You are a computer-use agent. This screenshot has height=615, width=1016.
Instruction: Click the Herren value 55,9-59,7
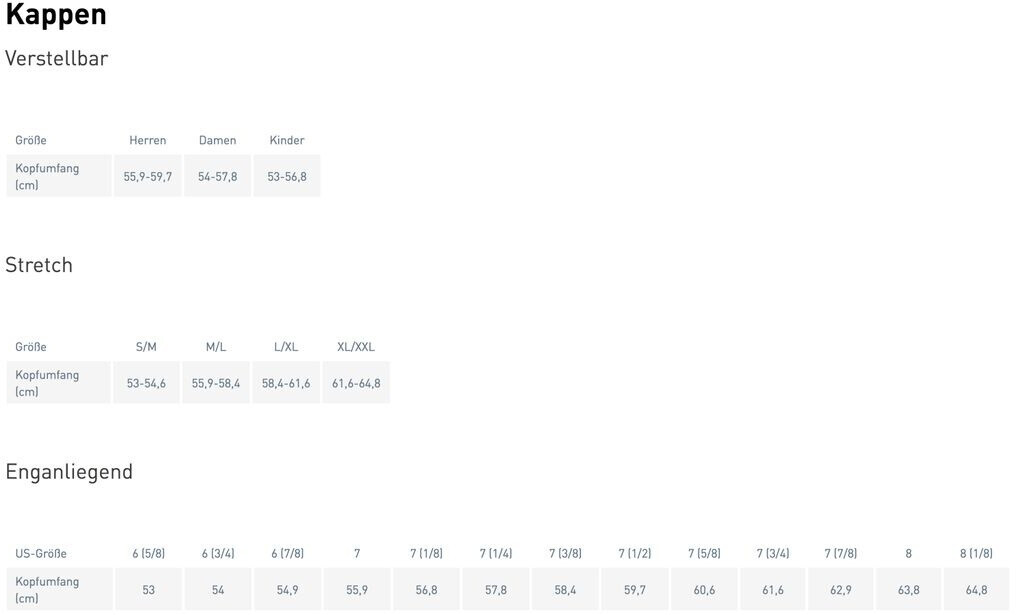[148, 177]
